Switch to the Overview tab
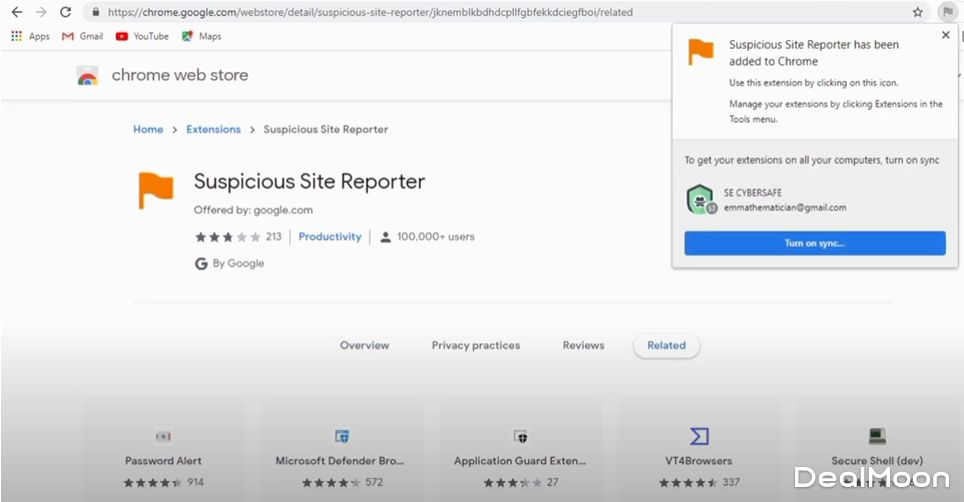Viewport: 964px width, 502px height. 364,345
